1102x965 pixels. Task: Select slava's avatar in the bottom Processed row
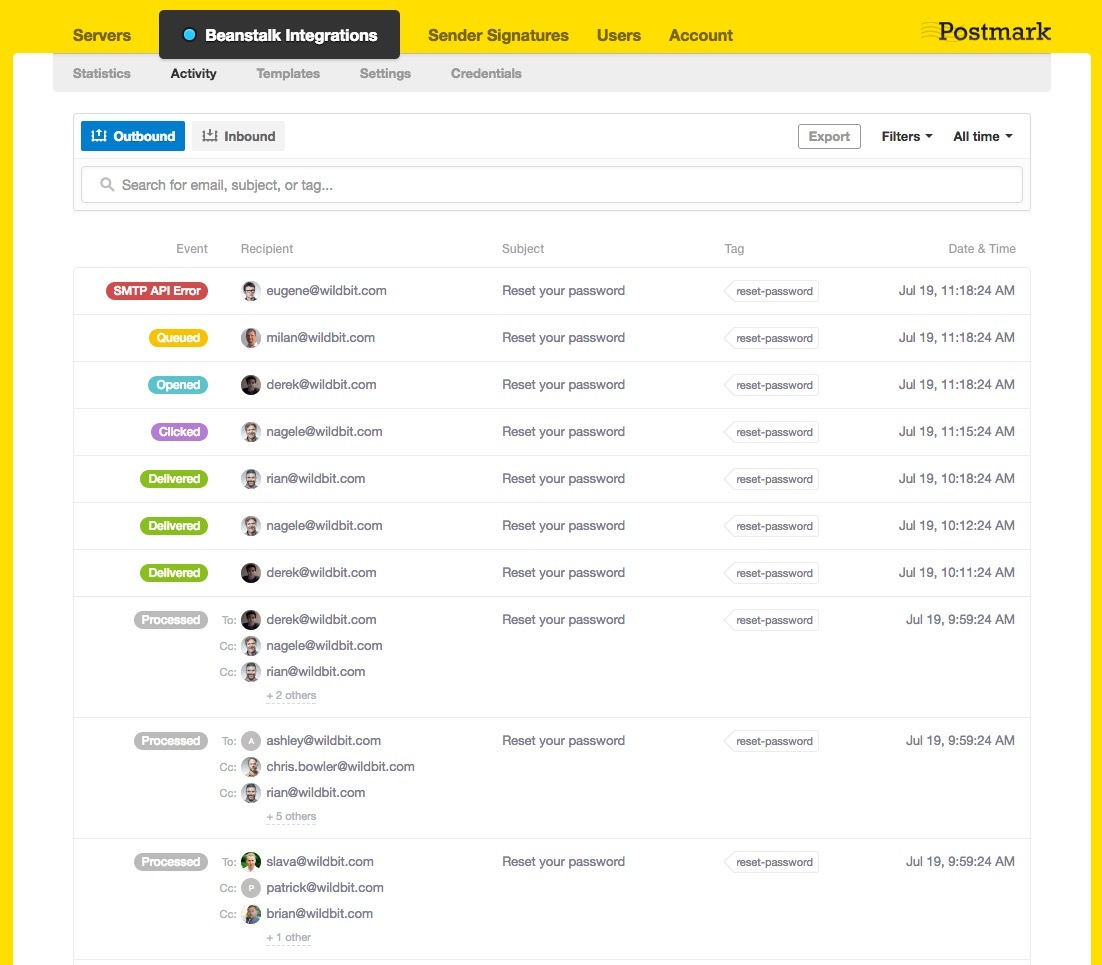[x=250, y=861]
